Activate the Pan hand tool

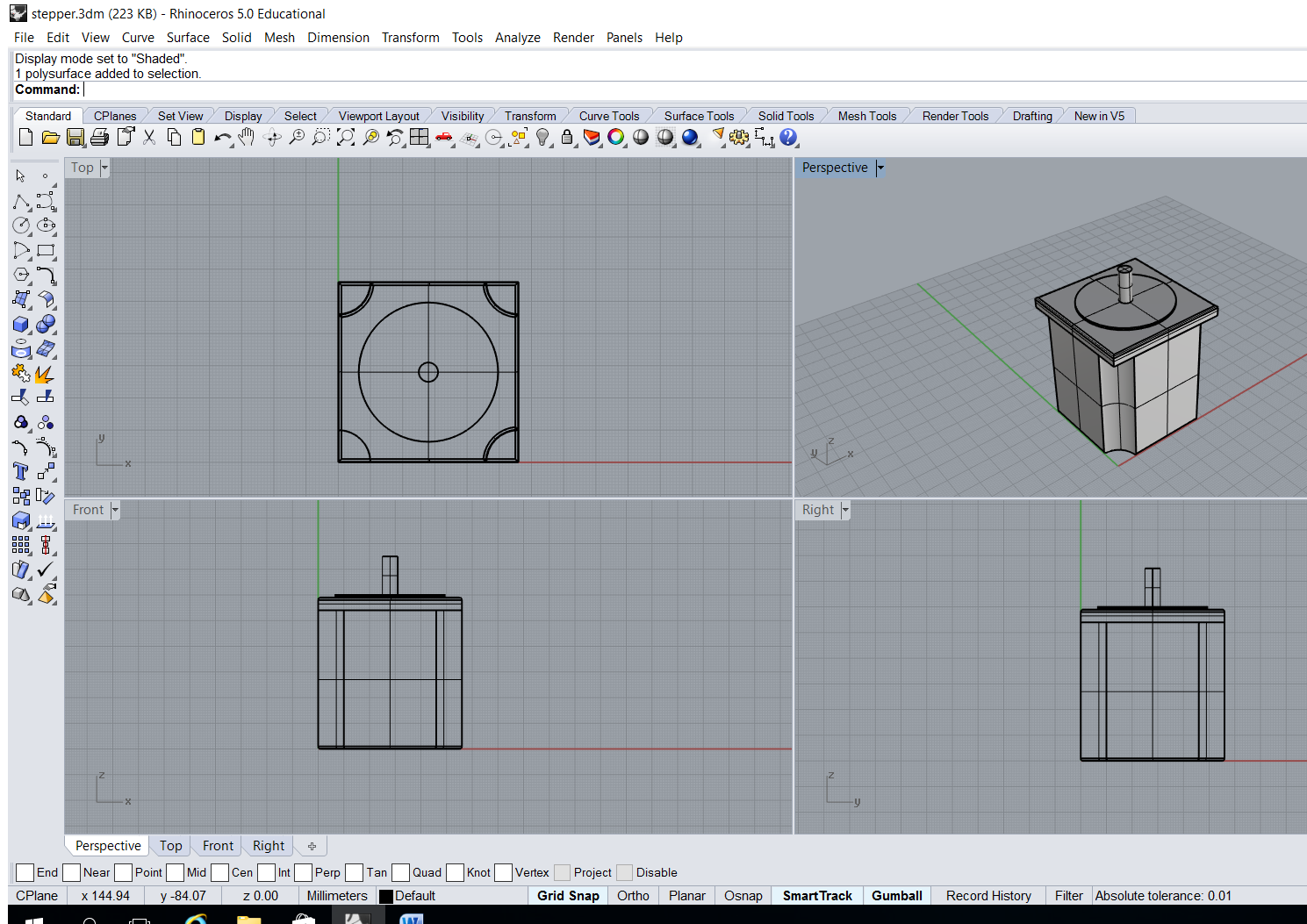click(x=247, y=137)
